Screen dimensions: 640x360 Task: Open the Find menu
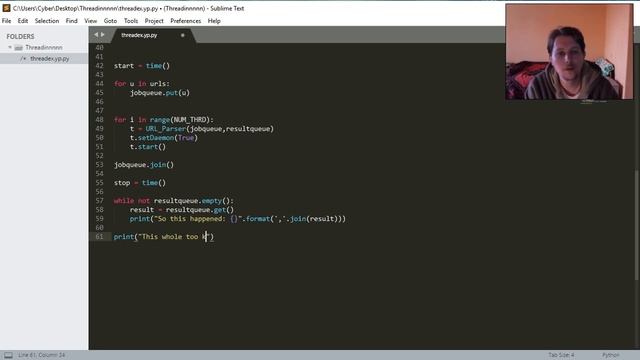(71, 21)
